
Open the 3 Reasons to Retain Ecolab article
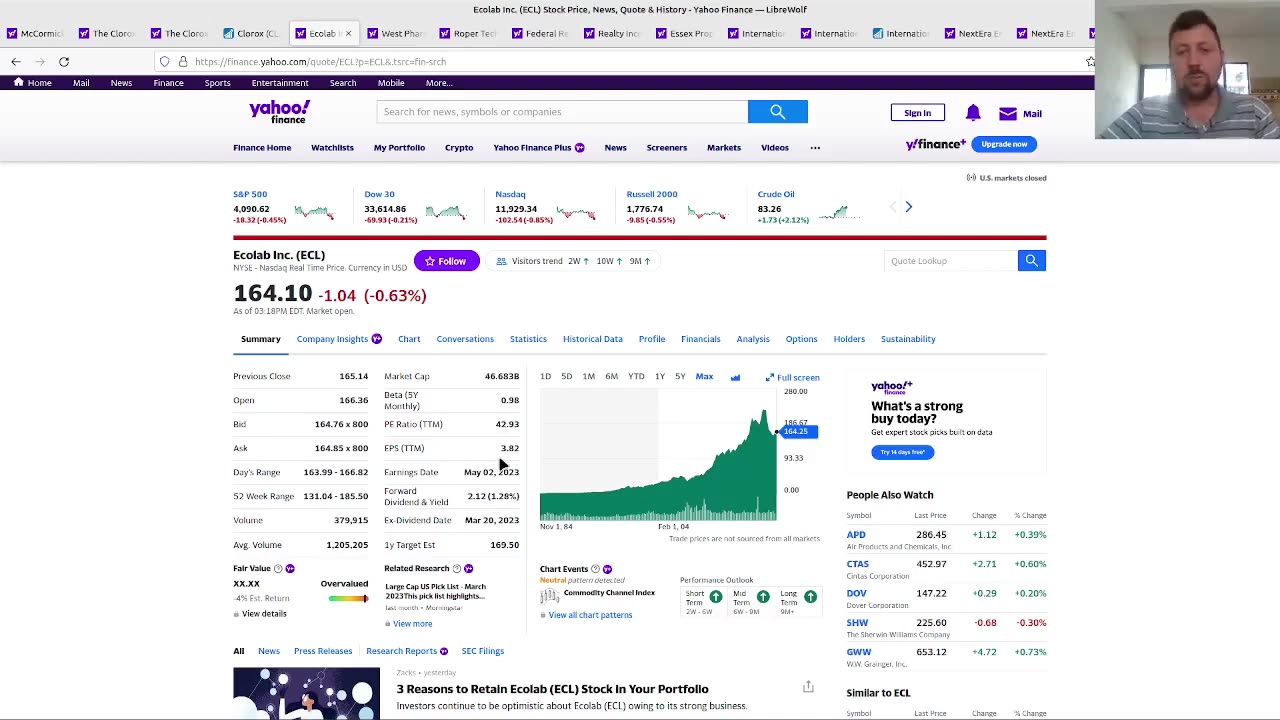pyautogui.click(x=552, y=689)
